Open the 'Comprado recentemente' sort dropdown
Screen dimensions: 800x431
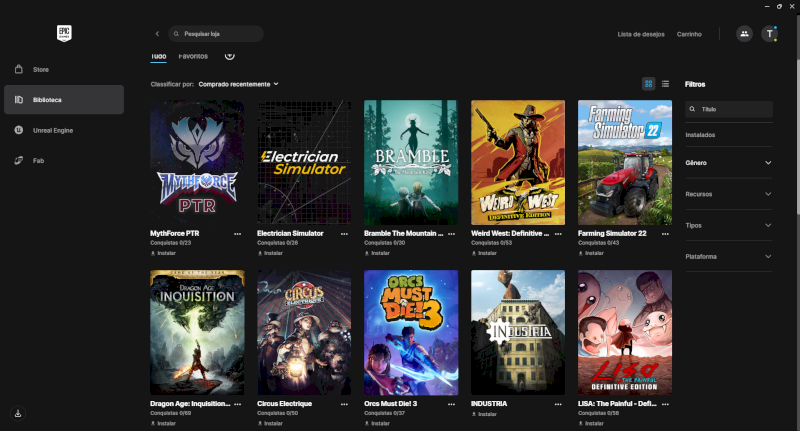(239, 84)
